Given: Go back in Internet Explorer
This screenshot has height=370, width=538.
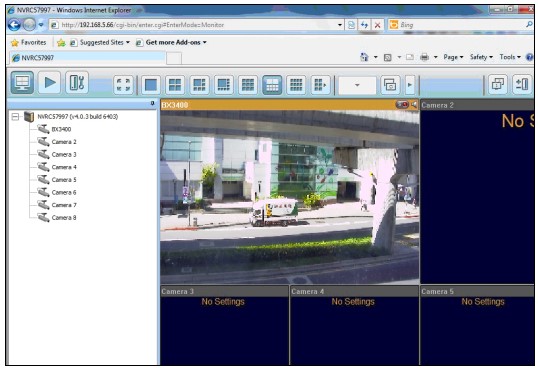Looking at the screenshot, I should (14, 25).
